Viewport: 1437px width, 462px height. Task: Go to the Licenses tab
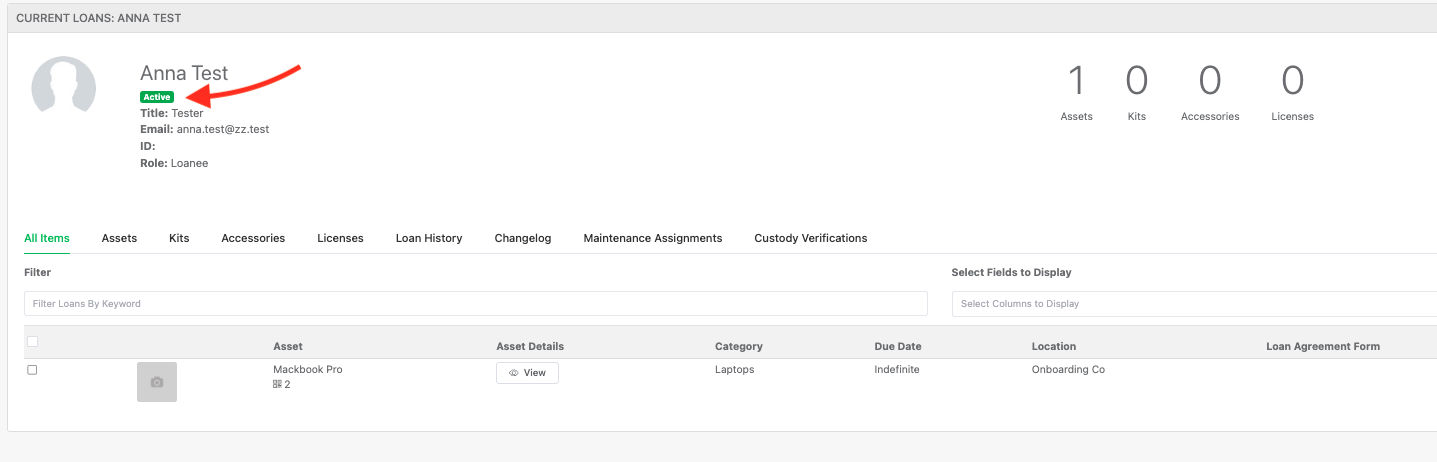click(x=340, y=238)
